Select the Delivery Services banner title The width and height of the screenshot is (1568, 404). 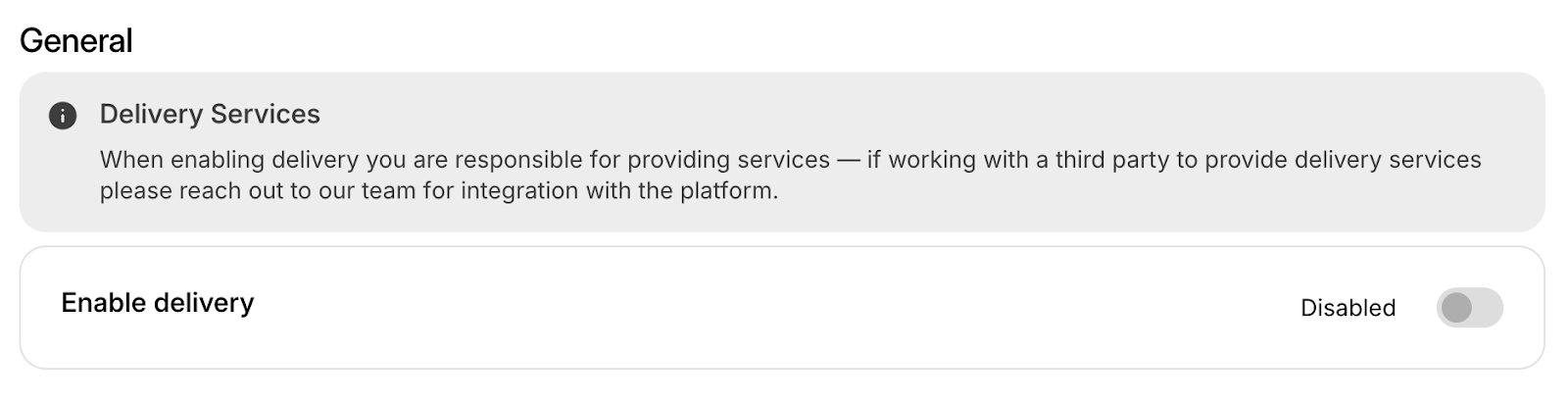(210, 115)
